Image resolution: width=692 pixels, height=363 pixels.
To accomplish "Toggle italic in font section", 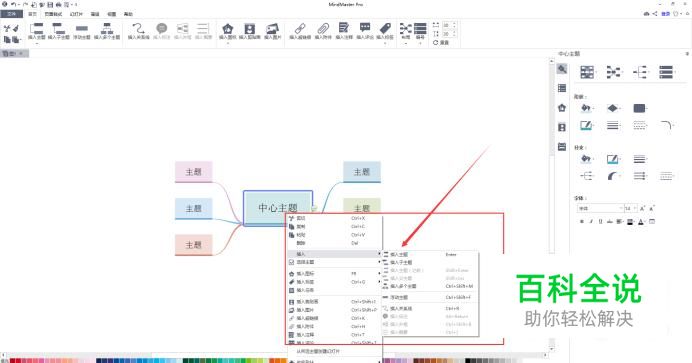I will tap(591, 221).
